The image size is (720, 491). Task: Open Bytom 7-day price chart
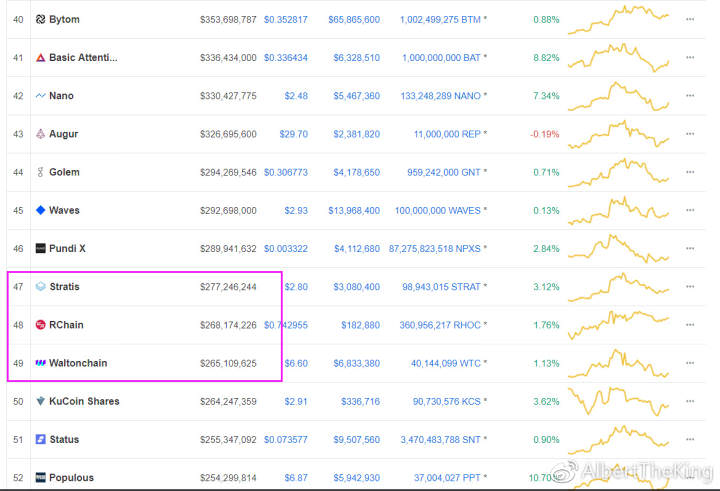619,19
